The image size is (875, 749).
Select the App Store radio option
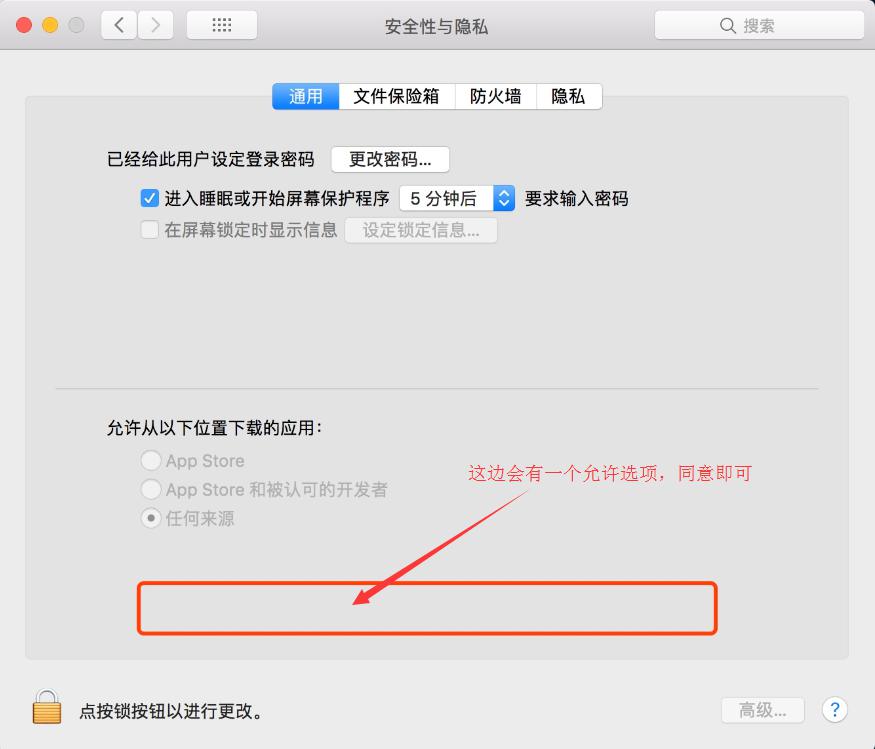click(x=151, y=461)
